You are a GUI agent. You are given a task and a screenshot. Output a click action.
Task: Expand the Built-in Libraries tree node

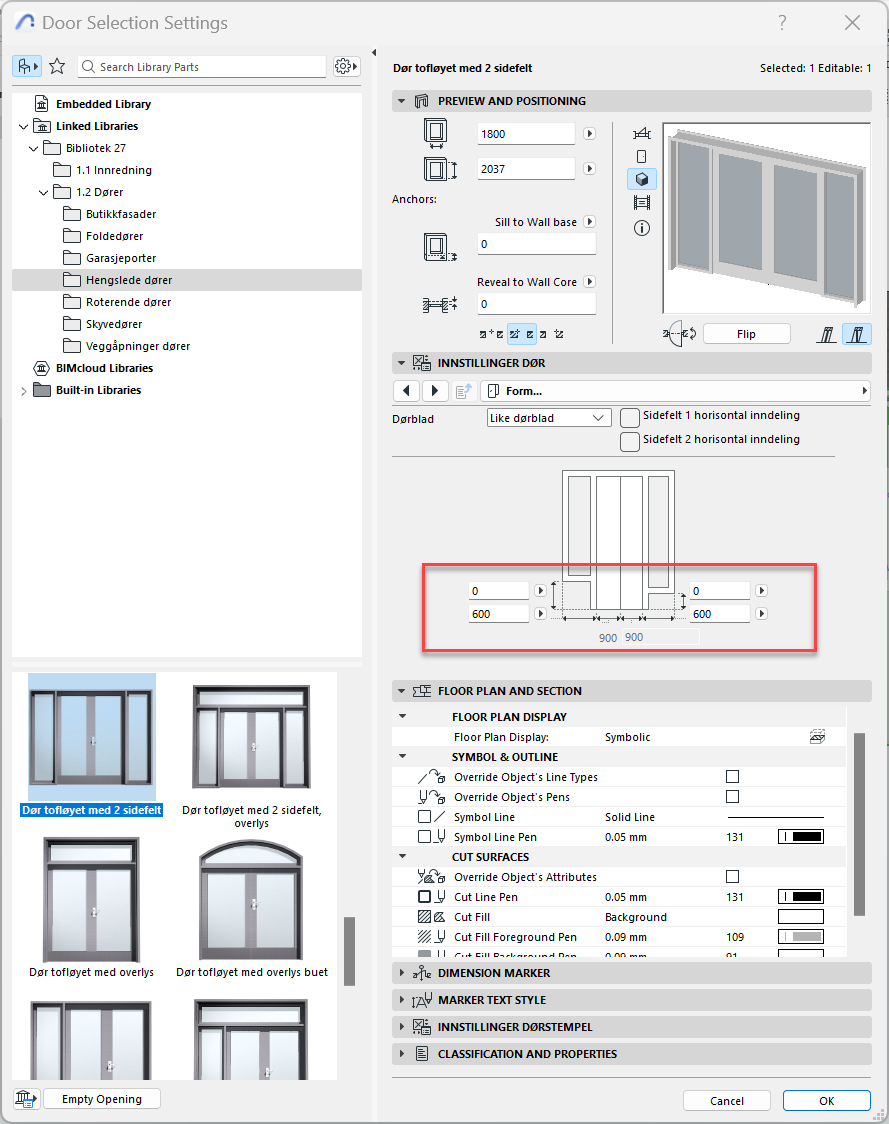pyautogui.click(x=24, y=391)
